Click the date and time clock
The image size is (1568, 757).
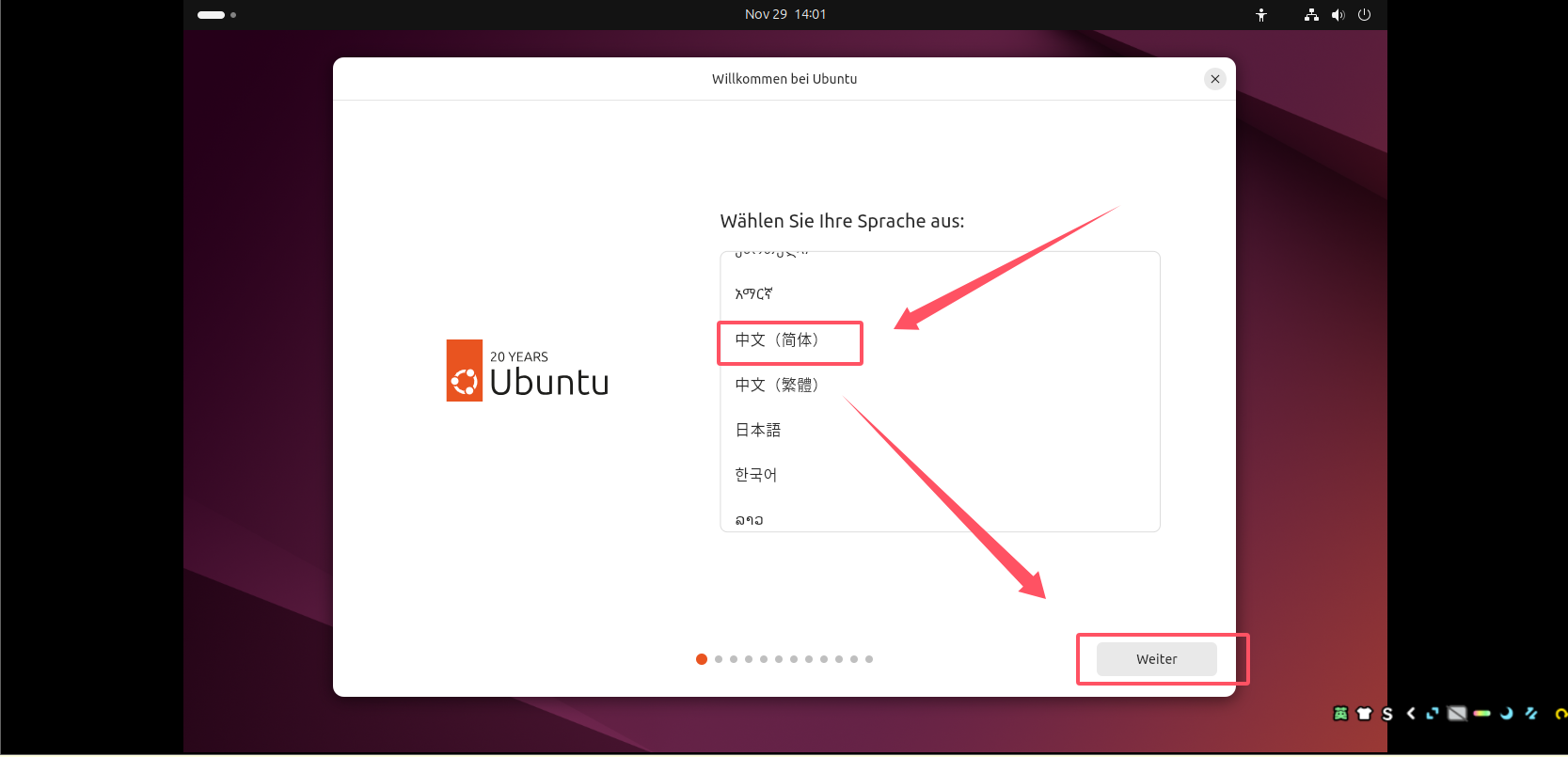(785, 15)
